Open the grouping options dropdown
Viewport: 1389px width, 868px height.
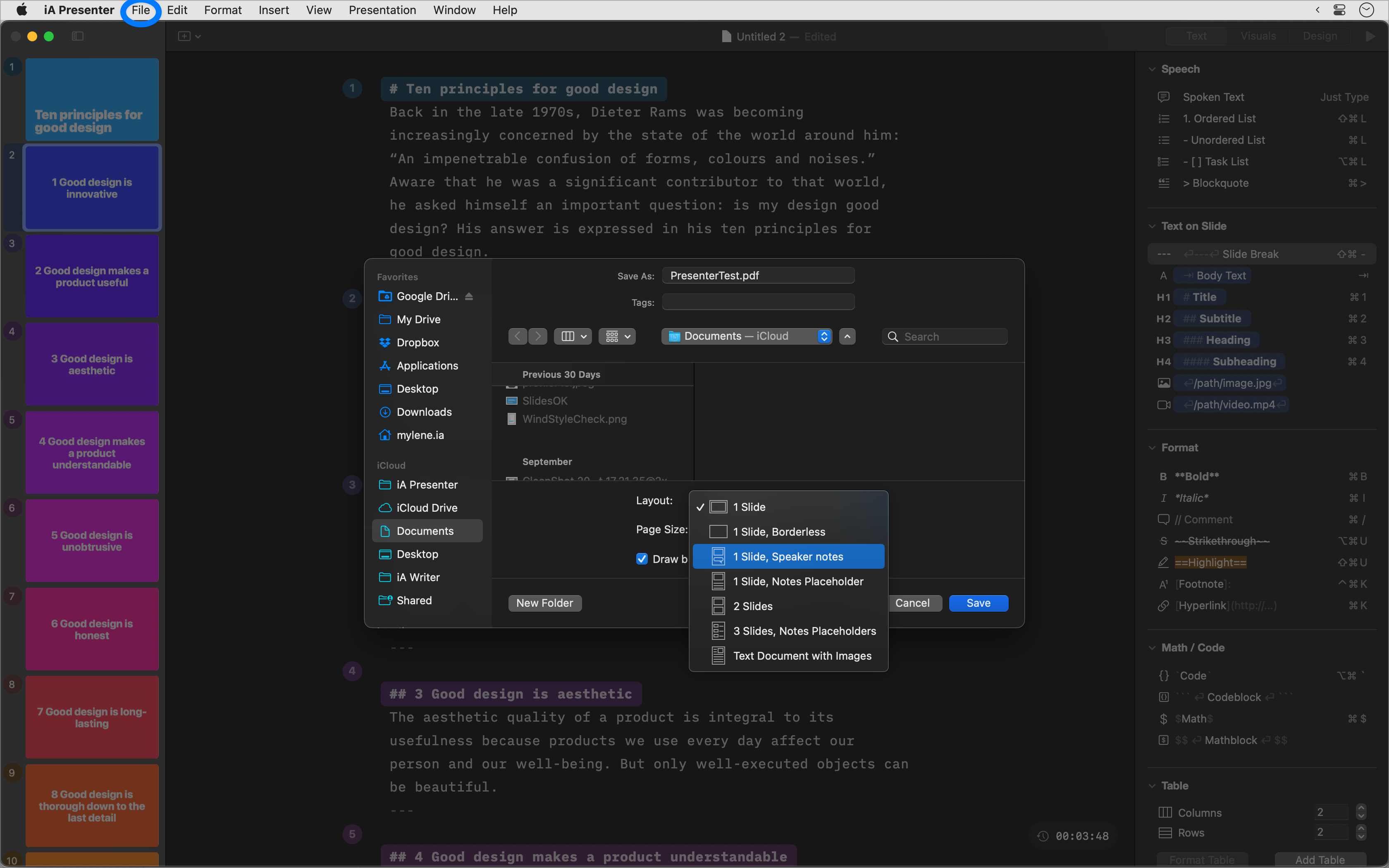(617, 336)
